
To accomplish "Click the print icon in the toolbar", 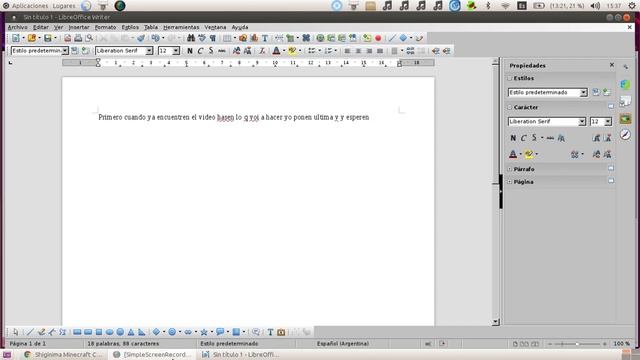I will [x=78, y=38].
